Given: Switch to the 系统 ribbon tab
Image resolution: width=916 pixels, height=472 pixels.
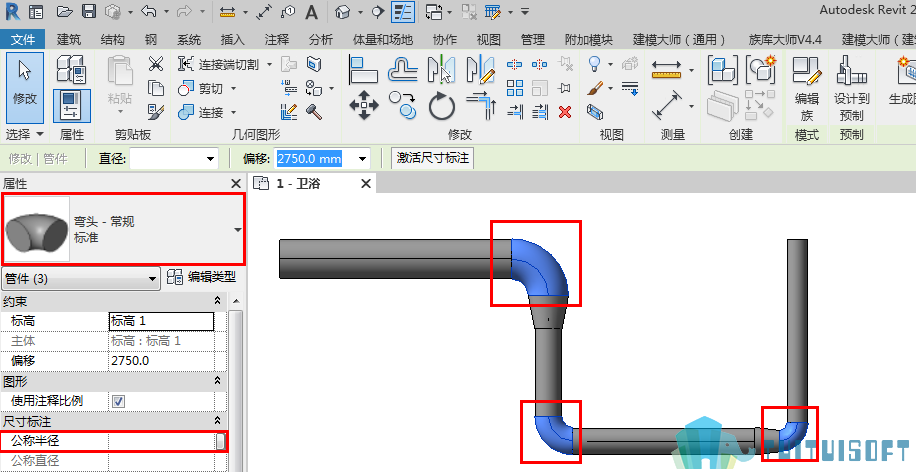Looking at the screenshot, I should (x=189, y=39).
